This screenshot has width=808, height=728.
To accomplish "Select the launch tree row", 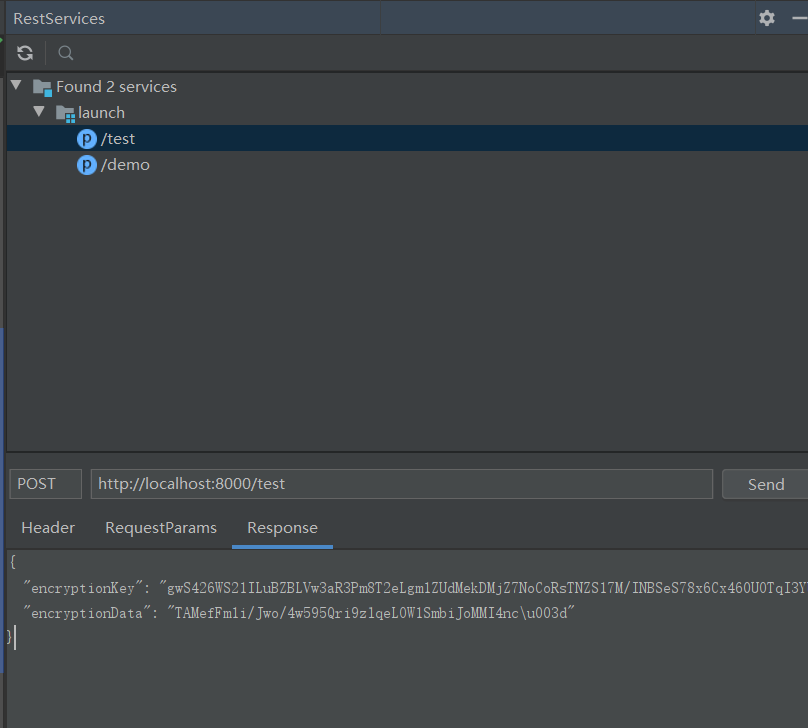I will click(x=407, y=112).
